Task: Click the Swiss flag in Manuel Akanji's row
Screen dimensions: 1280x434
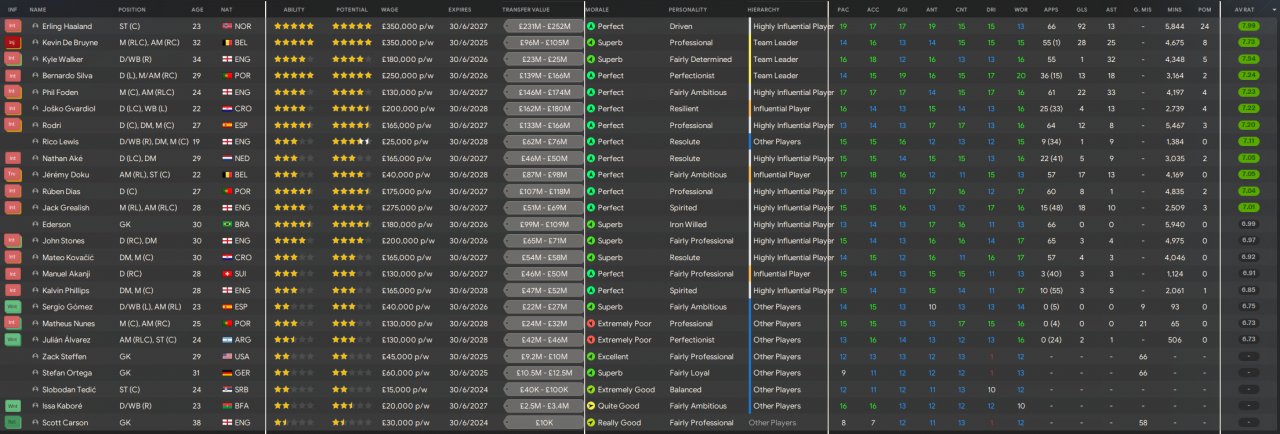Action: 226,274
